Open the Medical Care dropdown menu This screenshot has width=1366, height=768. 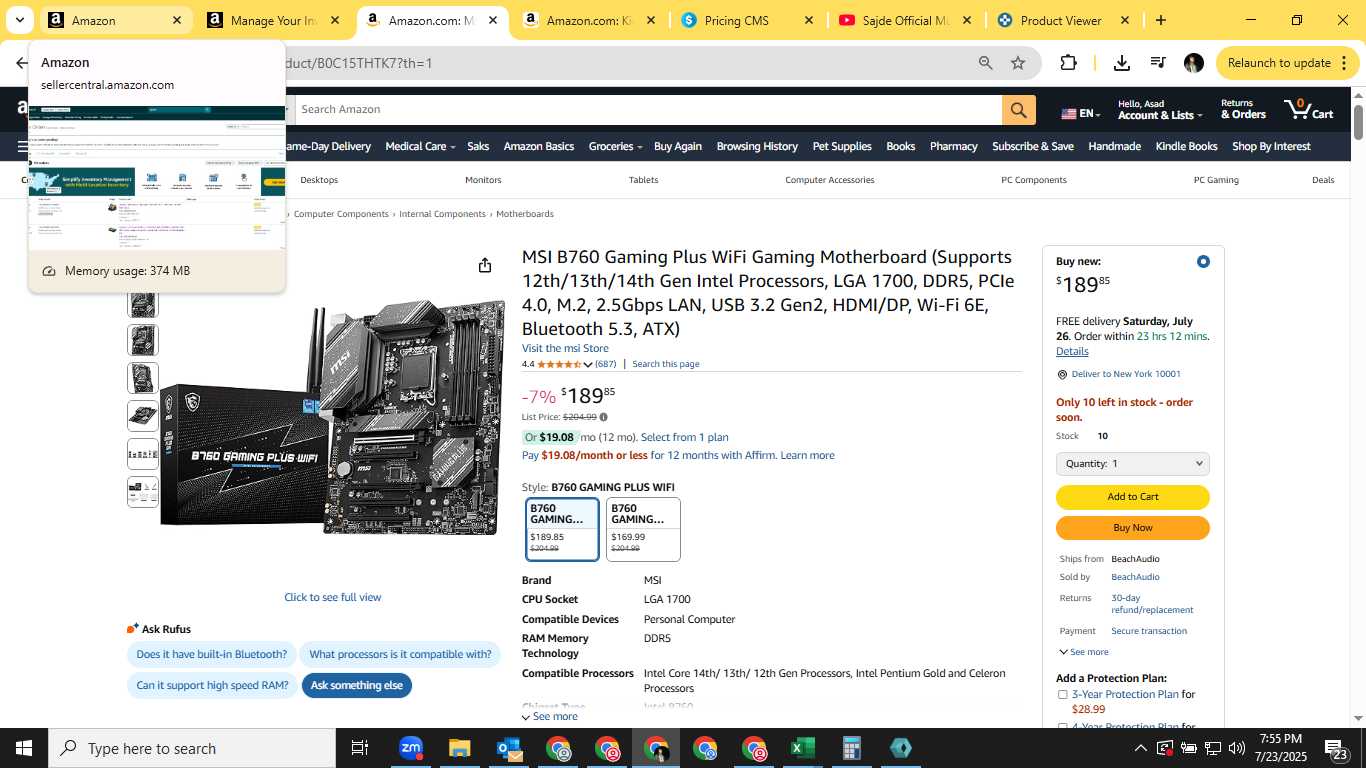pyautogui.click(x=420, y=146)
